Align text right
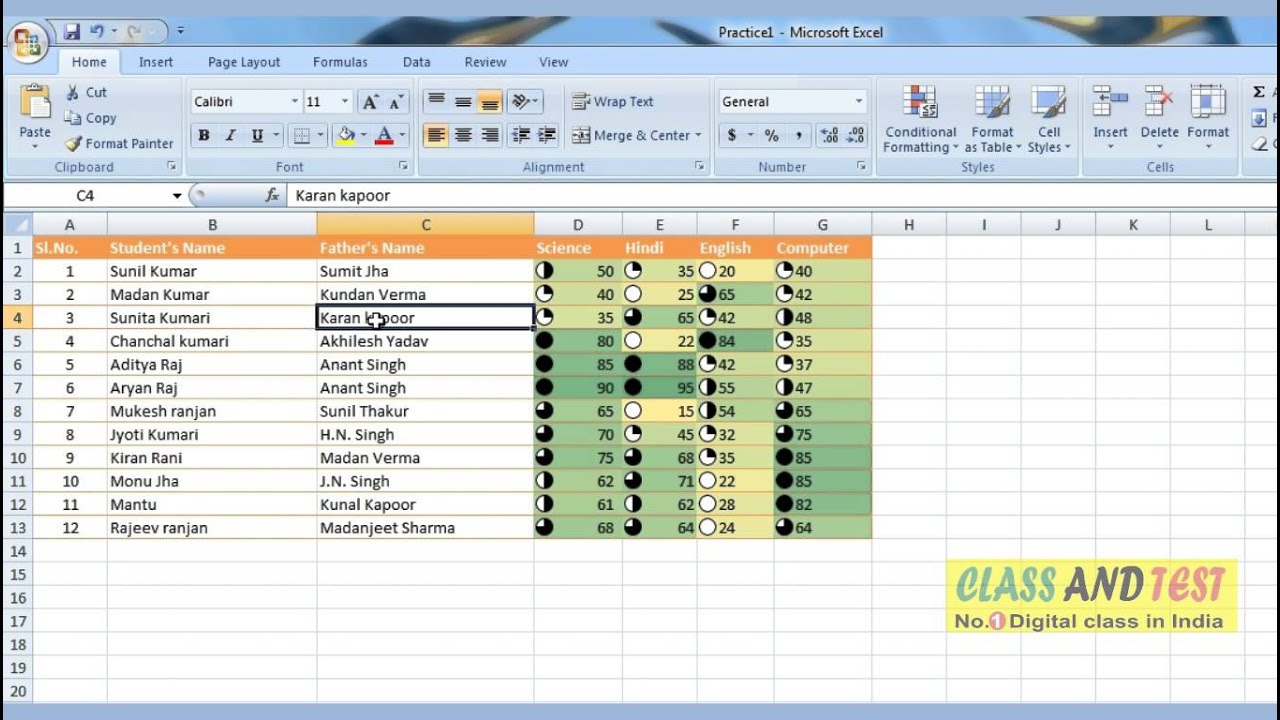1280x720 pixels. [x=489, y=135]
